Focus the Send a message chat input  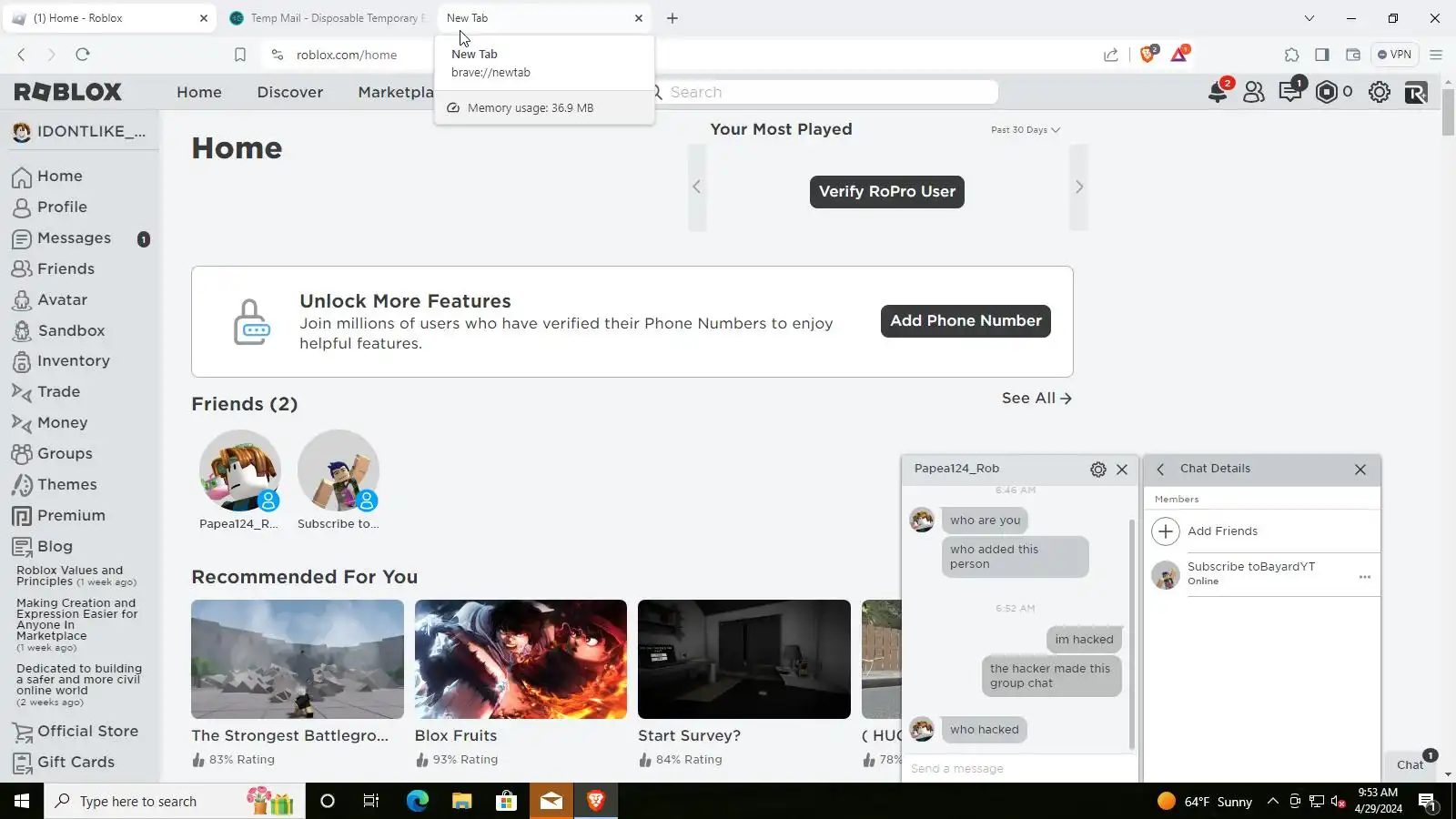1017,769
